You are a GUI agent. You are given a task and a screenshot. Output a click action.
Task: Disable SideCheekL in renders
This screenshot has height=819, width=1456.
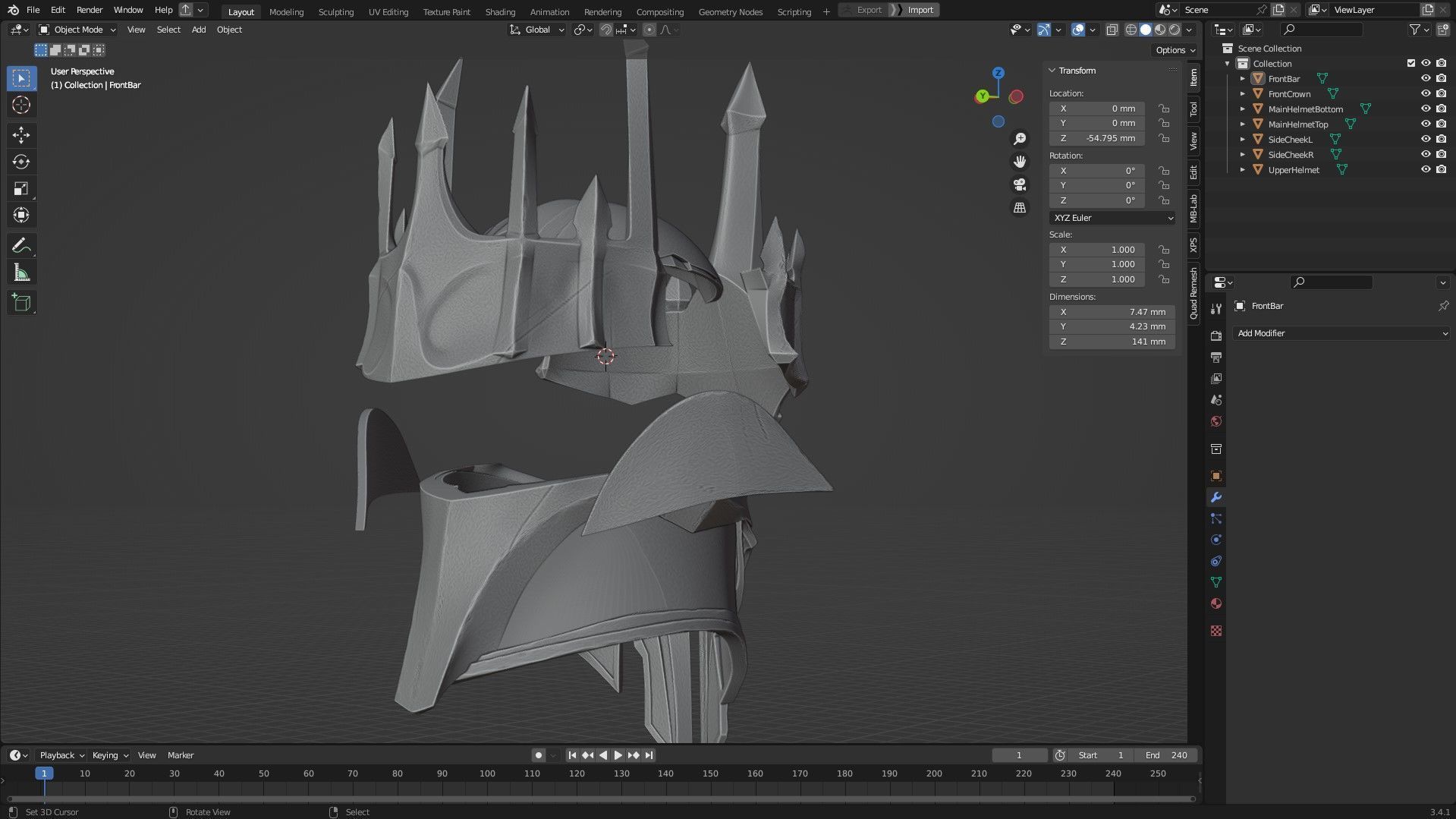click(x=1441, y=139)
